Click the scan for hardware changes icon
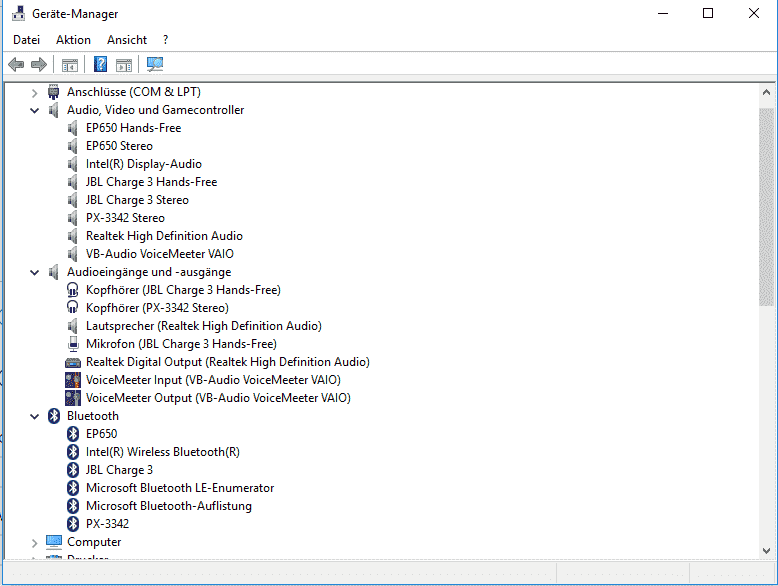Image resolution: width=778 pixels, height=586 pixels. (x=155, y=64)
